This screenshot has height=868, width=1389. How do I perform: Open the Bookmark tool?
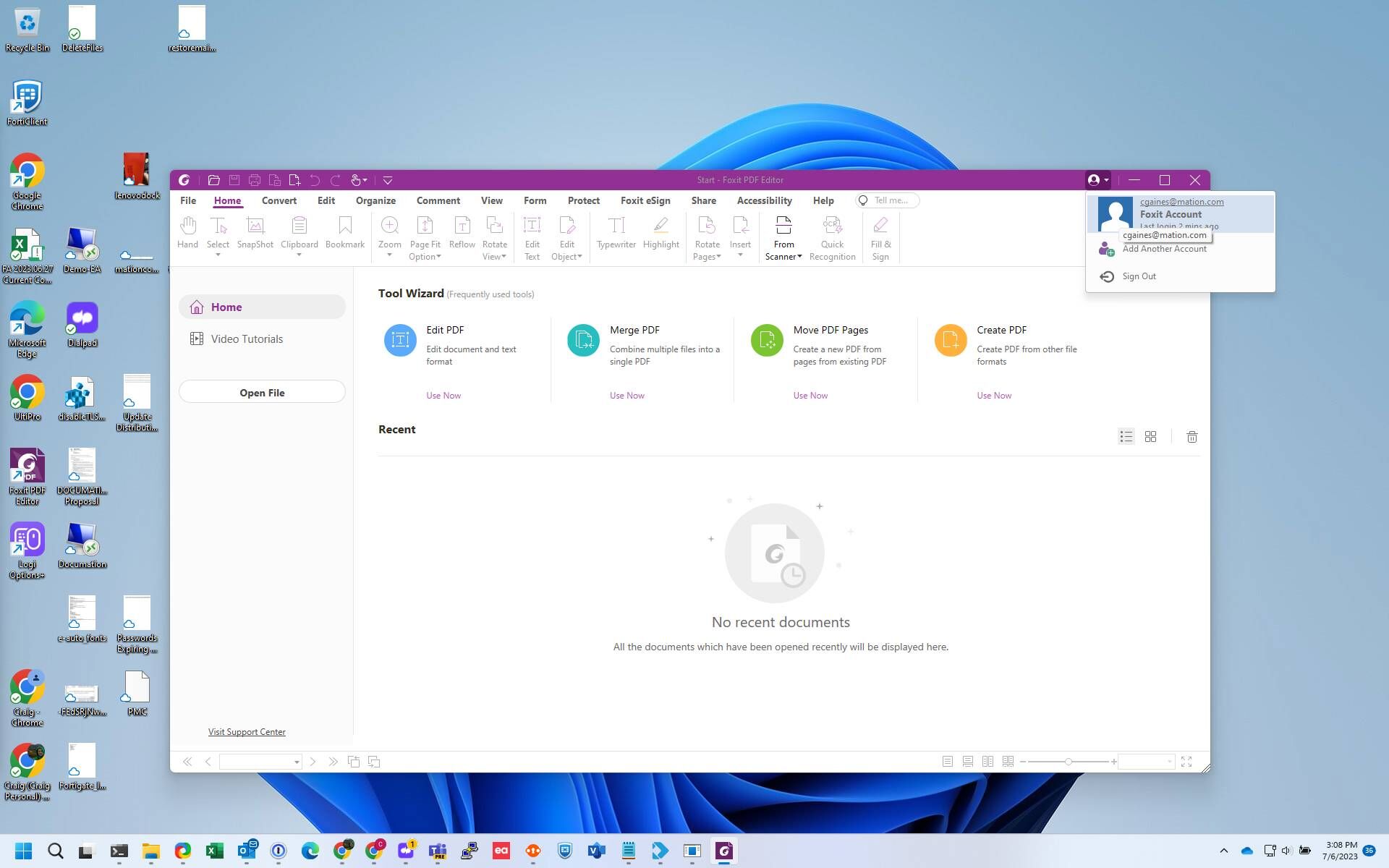pos(345,233)
